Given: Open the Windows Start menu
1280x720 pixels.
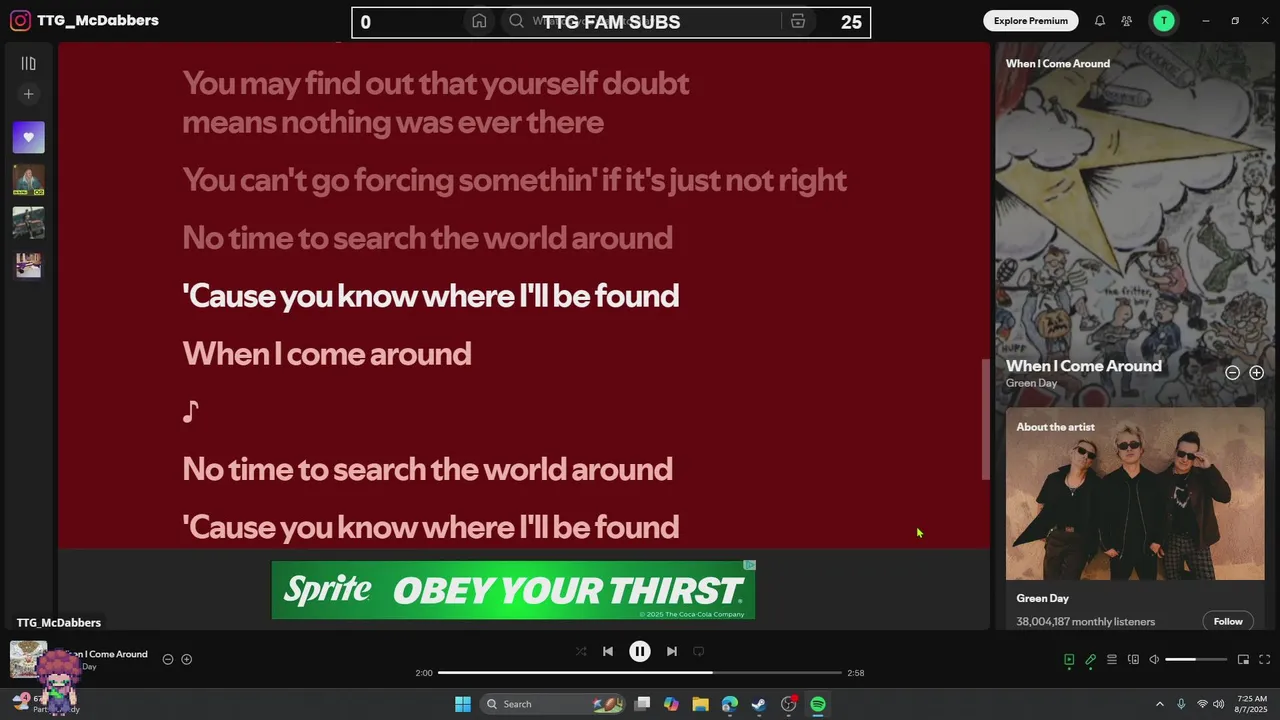Looking at the screenshot, I should 463,704.
